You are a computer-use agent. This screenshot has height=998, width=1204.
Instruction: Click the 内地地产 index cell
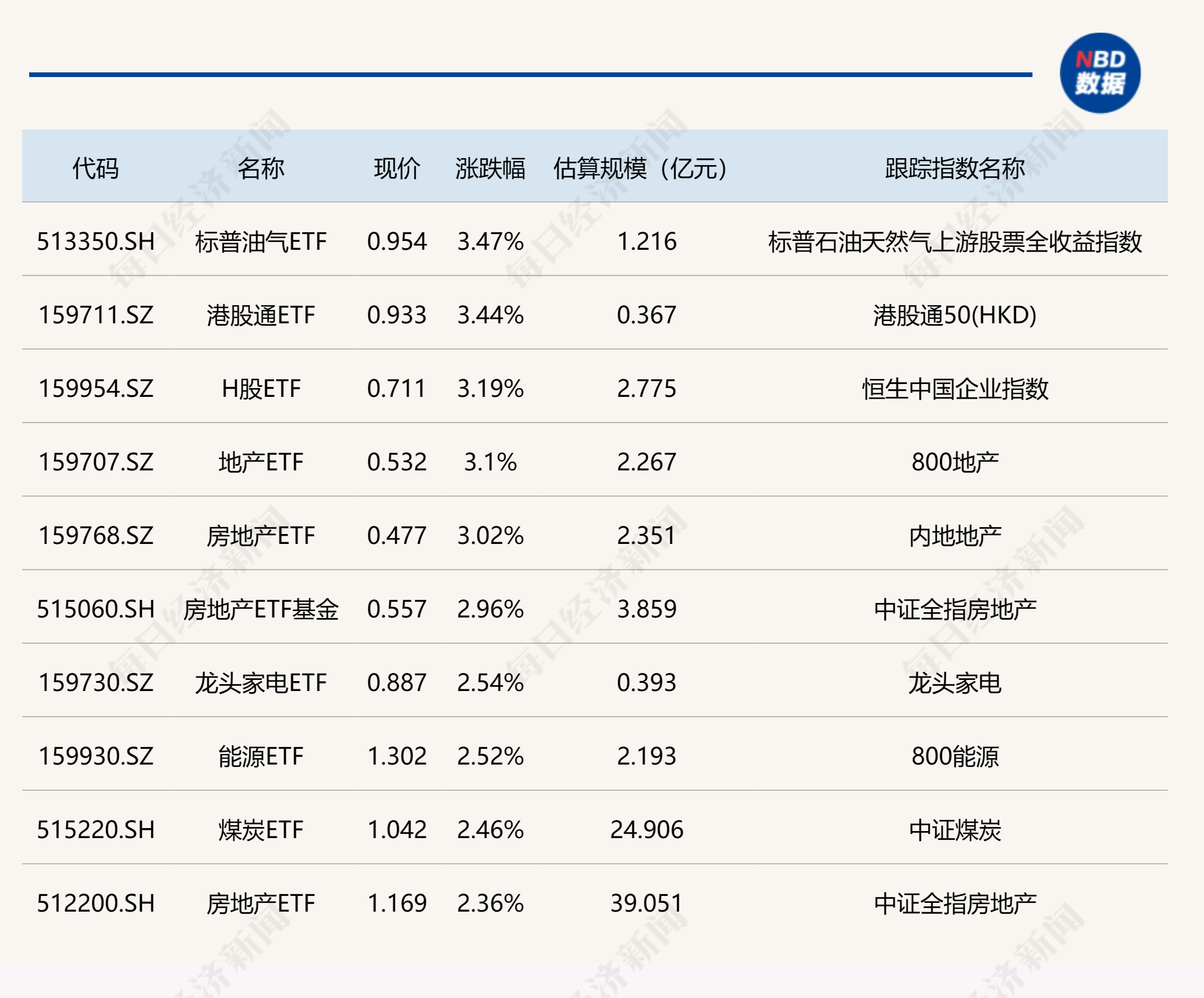(x=955, y=536)
